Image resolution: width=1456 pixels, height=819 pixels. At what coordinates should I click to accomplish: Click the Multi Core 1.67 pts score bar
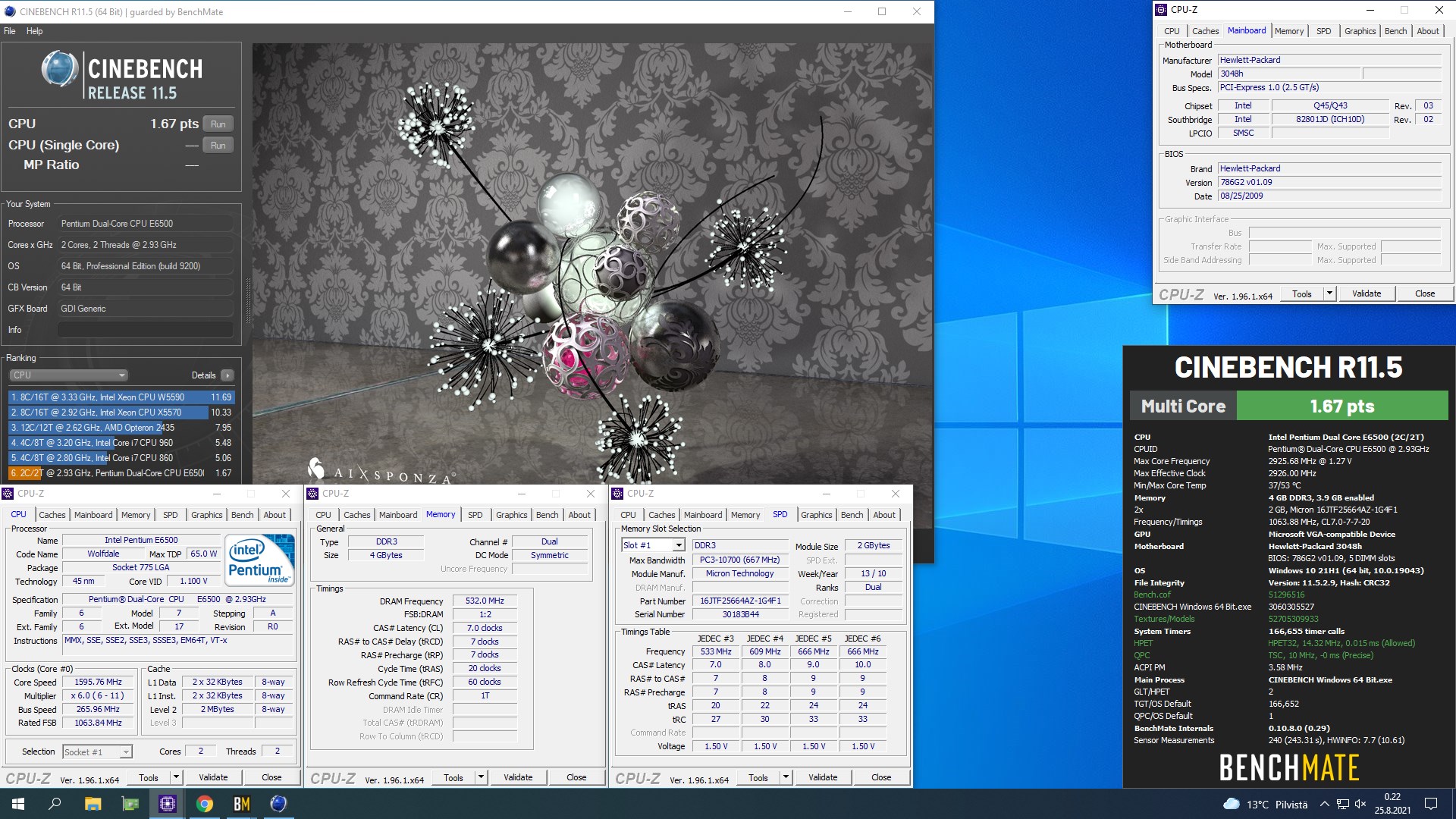coord(1342,406)
